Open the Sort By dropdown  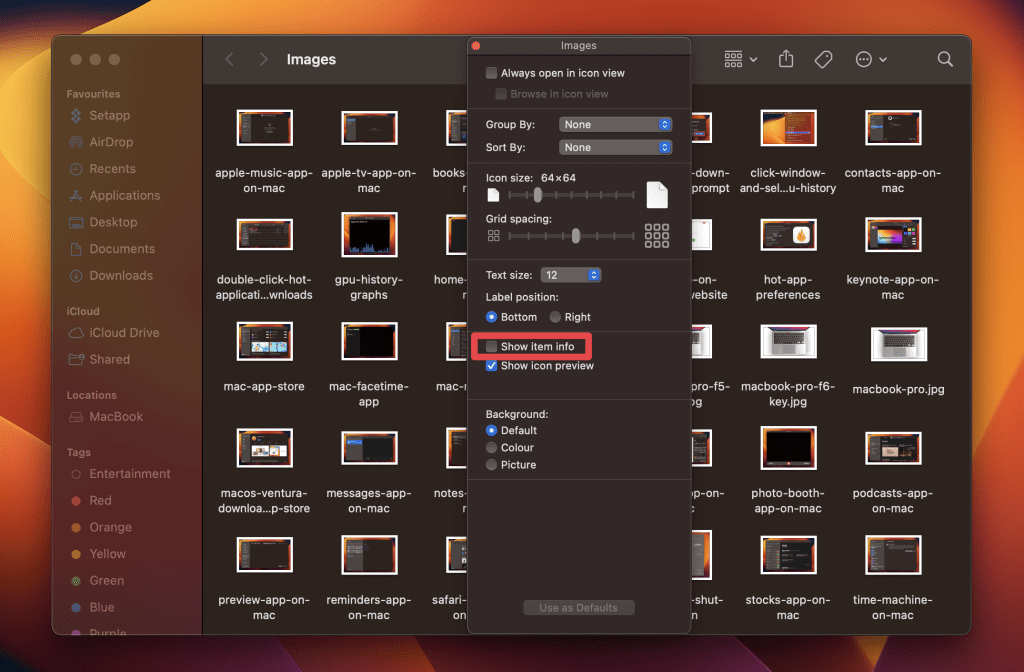[615, 147]
